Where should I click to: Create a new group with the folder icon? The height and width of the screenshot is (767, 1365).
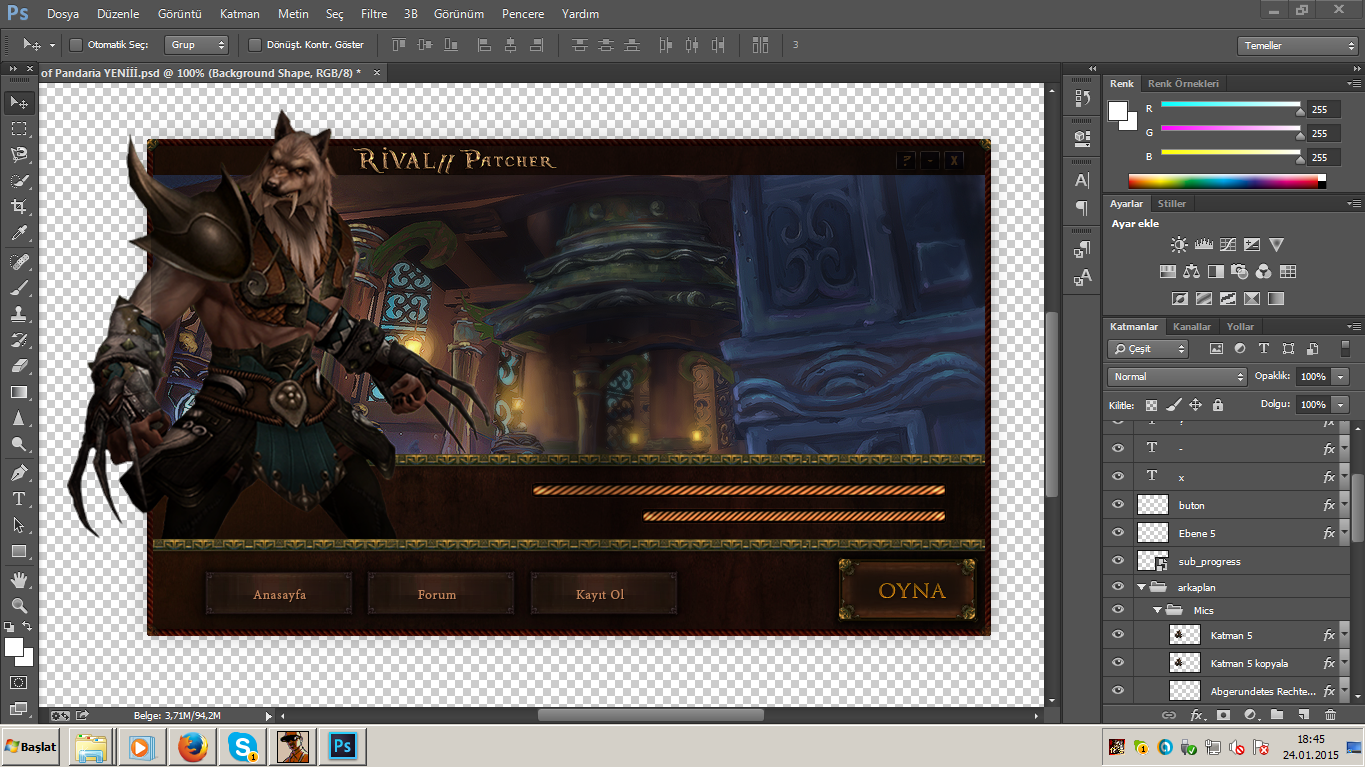1277,715
